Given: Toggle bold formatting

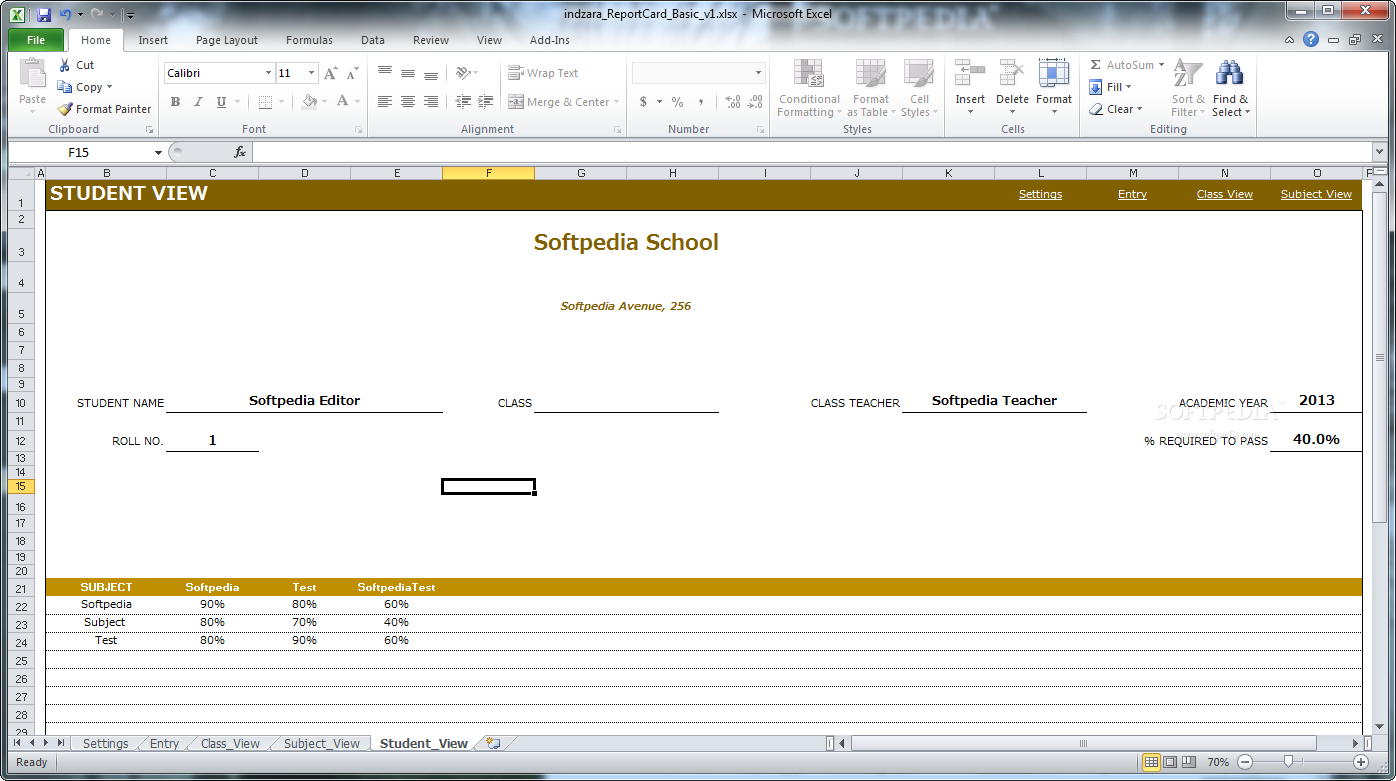Looking at the screenshot, I should (175, 102).
